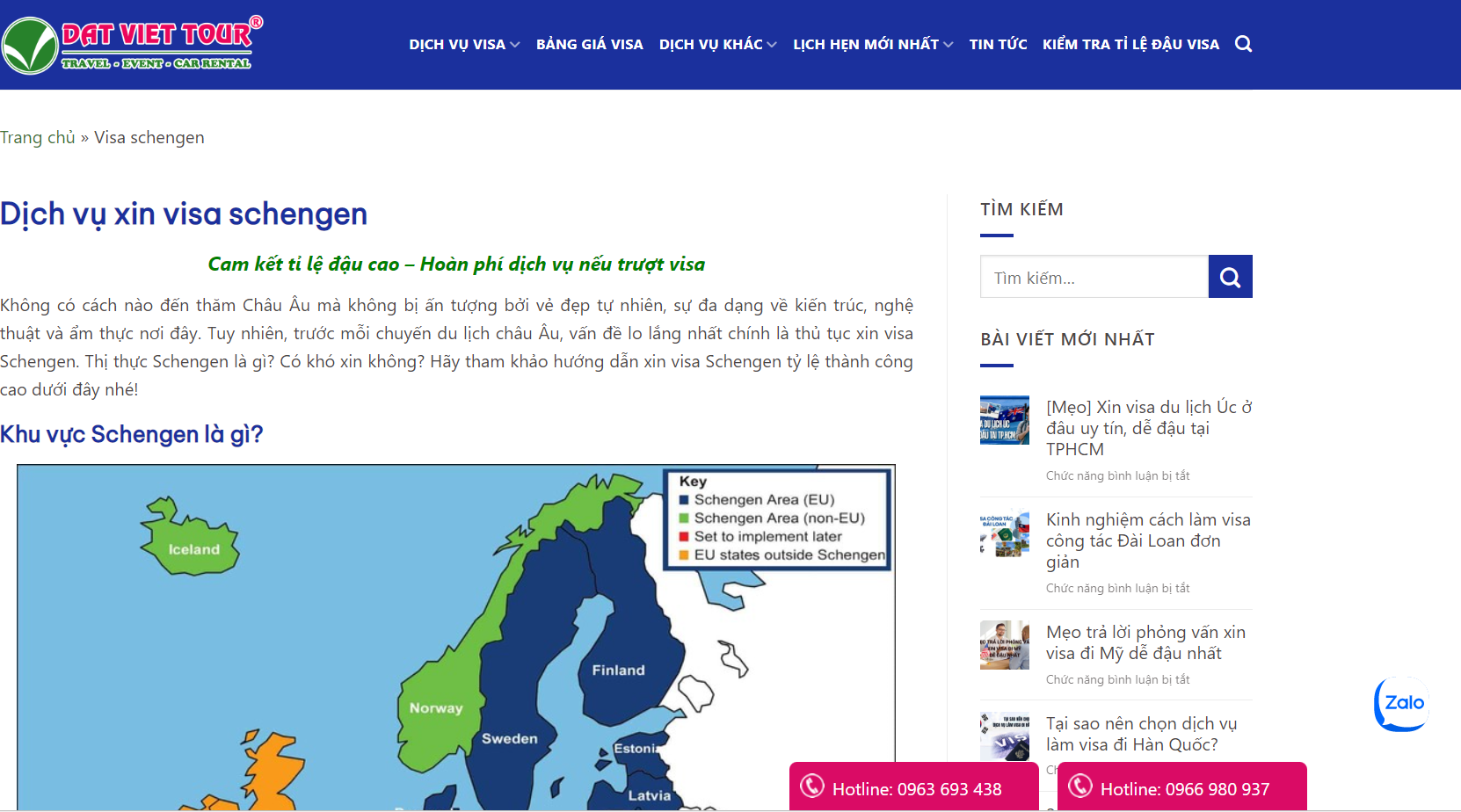1461x812 pixels.
Task: Navigate to Trang chủ via breadcrumb link
Action: pyautogui.click(x=38, y=137)
